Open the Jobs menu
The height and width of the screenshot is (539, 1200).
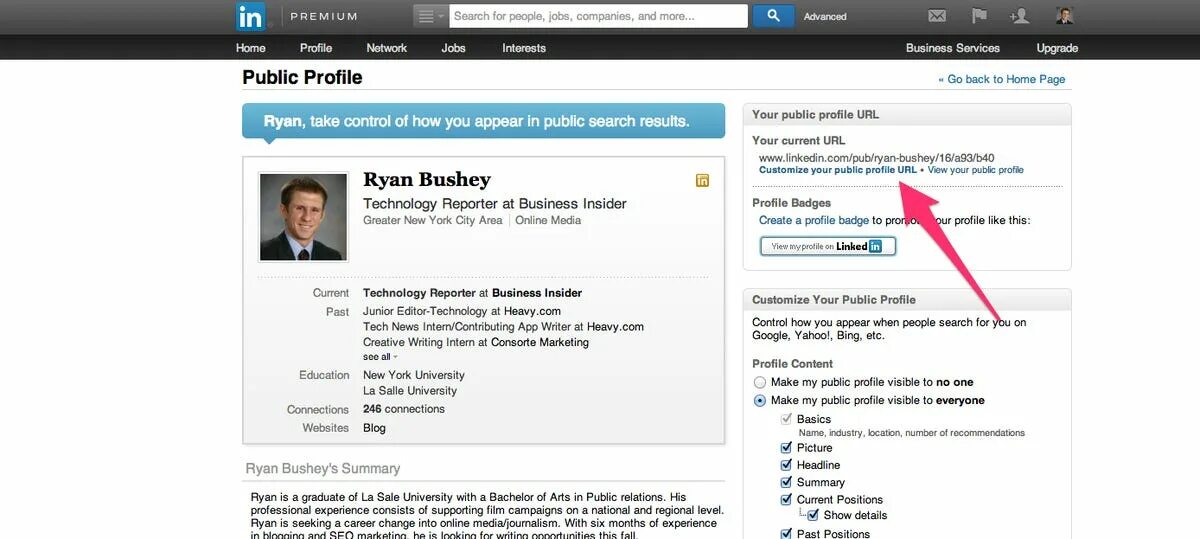coord(454,48)
